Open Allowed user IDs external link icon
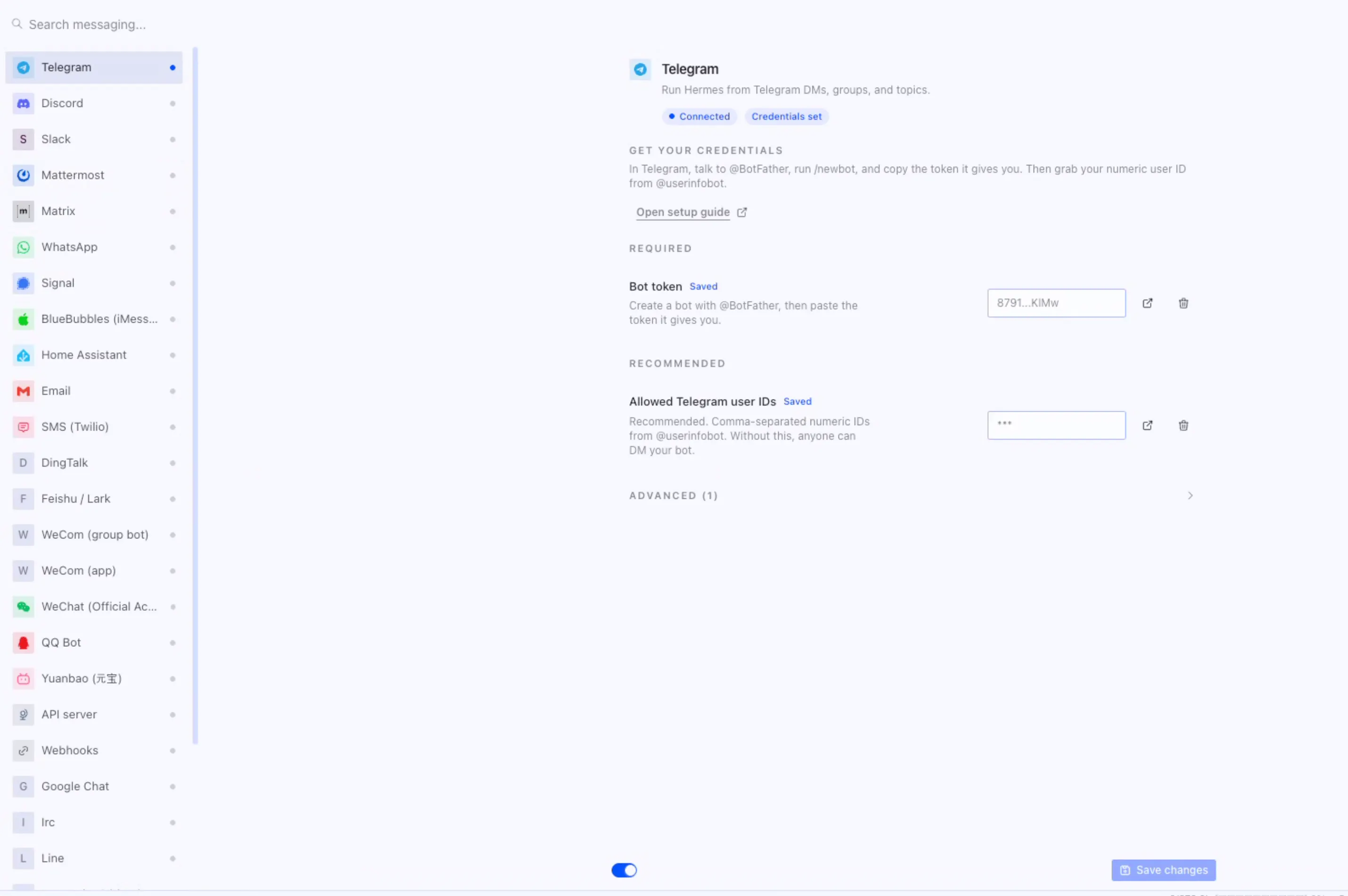 point(1147,426)
